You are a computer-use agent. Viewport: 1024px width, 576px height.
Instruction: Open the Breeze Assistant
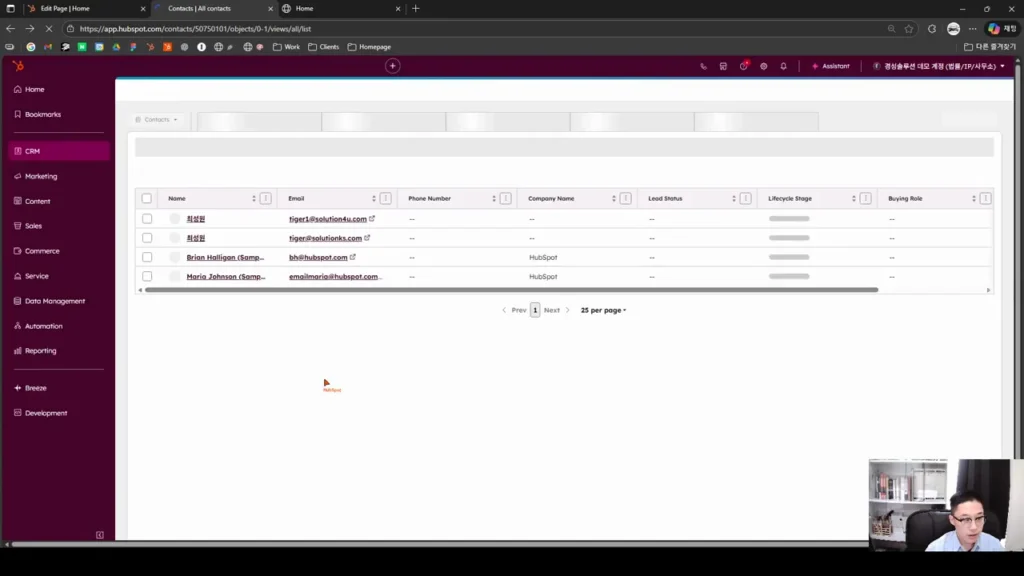pyautogui.click(x=831, y=66)
